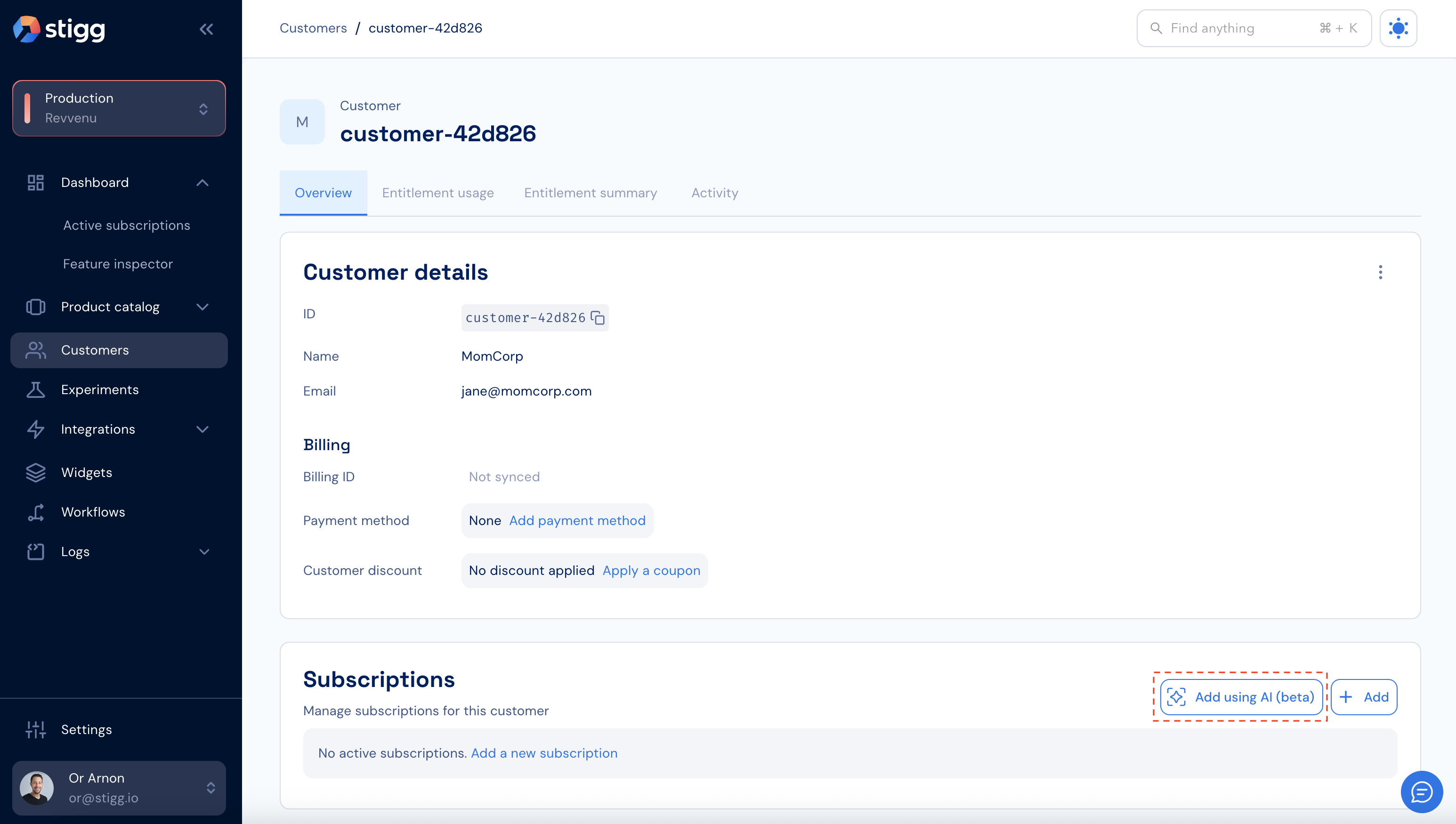
Task: Open the Or Arnon account menu
Action: point(119,787)
